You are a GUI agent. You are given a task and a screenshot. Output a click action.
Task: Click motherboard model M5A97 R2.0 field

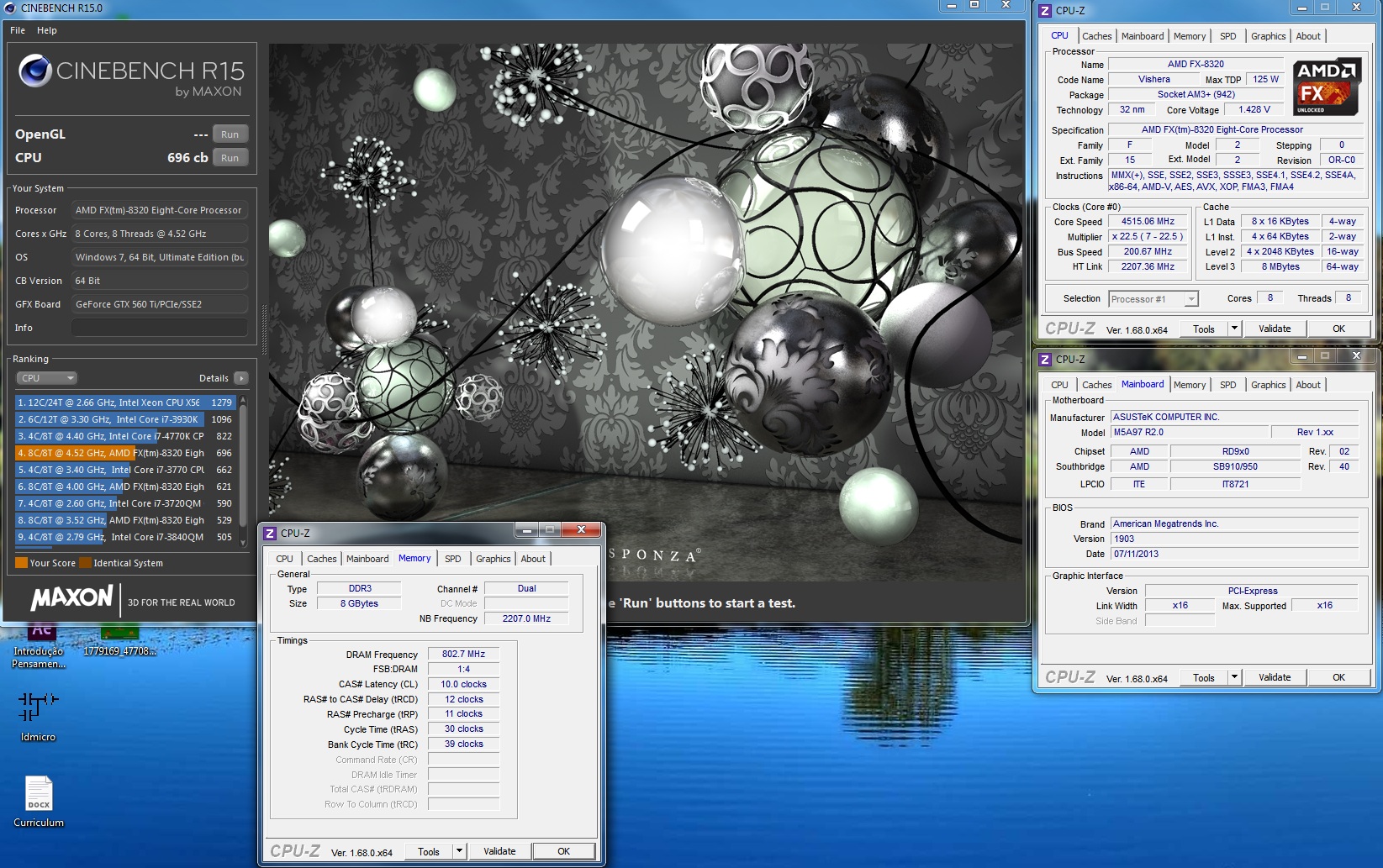(x=1189, y=432)
